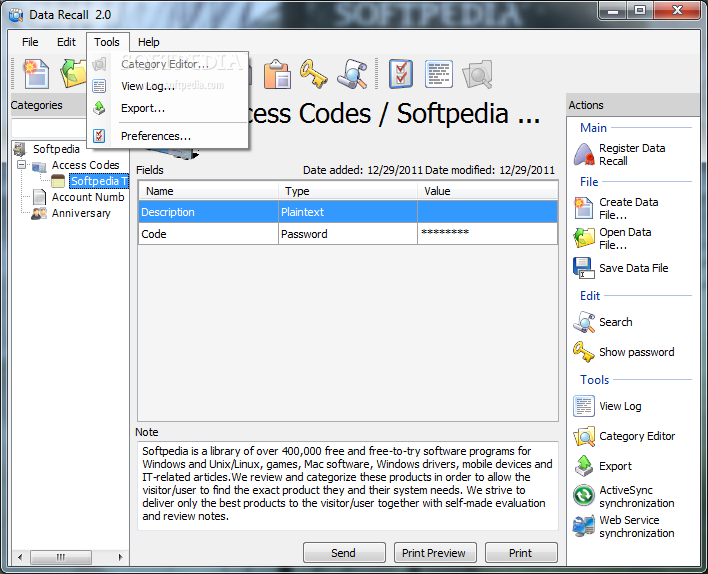The height and width of the screenshot is (574, 708).
Task: Click the category editor toolbar icon
Action: [477, 74]
